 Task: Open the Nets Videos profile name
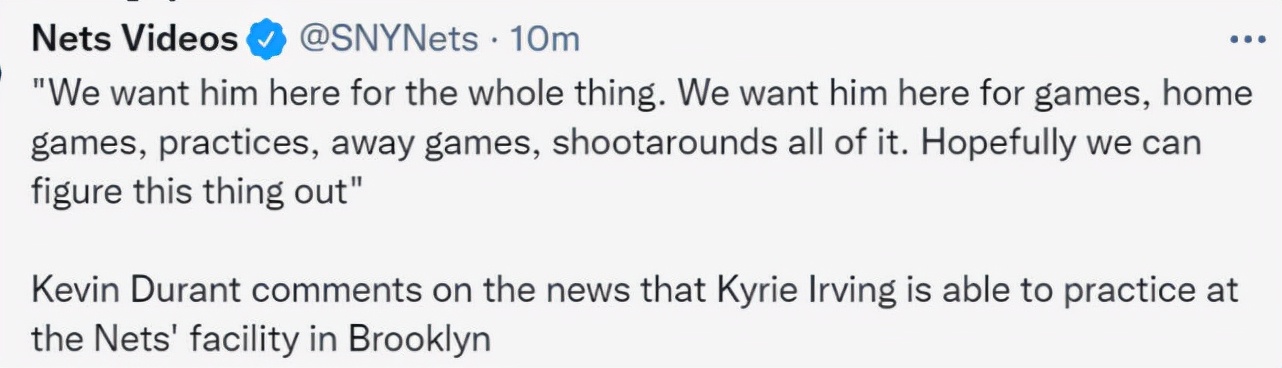136,39
